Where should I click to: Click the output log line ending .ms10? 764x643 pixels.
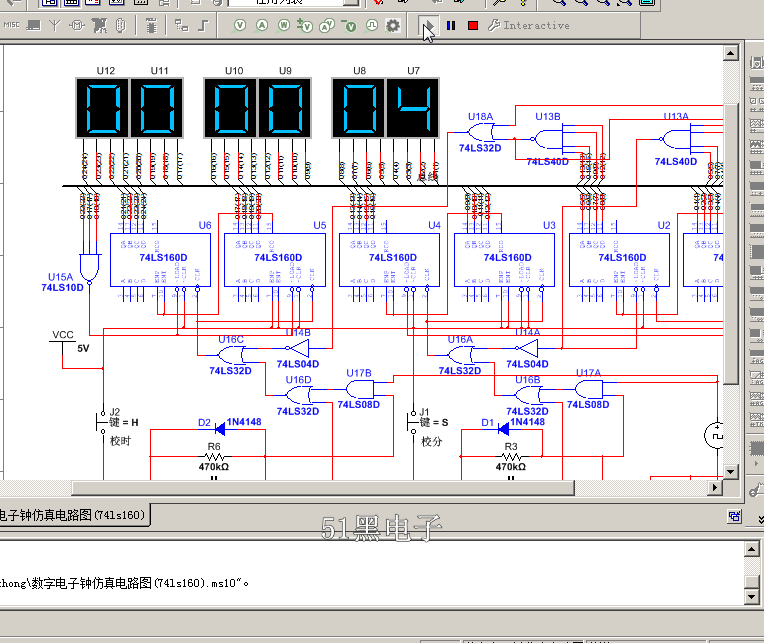pyautogui.click(x=124, y=583)
